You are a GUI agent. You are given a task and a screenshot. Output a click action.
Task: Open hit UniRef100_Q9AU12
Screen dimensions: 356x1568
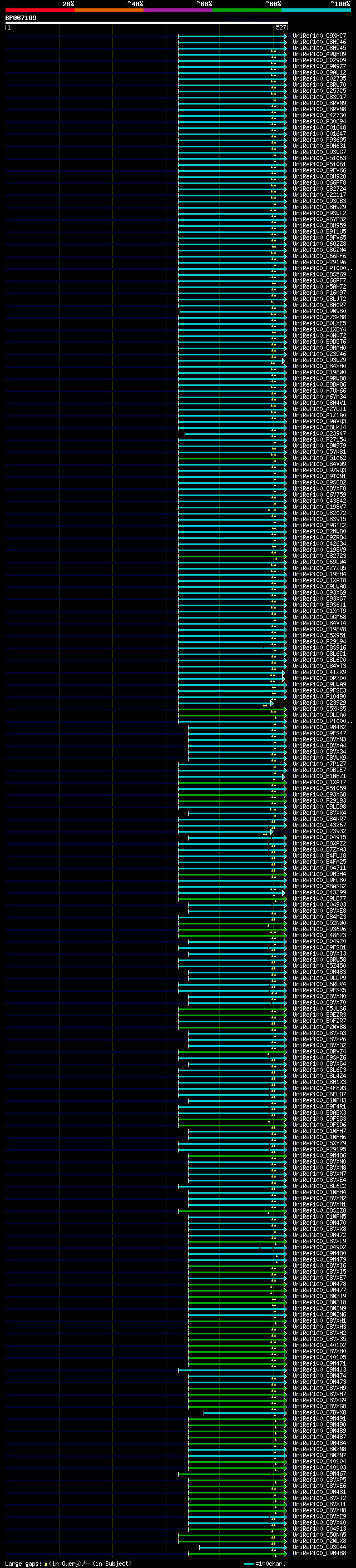pyautogui.click(x=319, y=72)
